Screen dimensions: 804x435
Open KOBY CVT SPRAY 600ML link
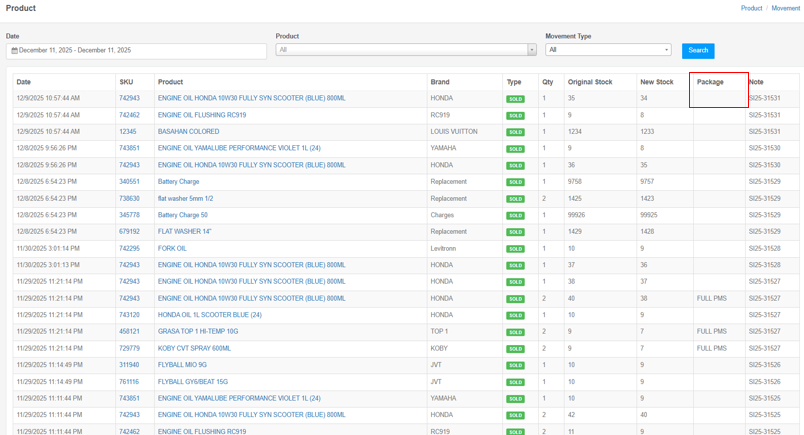coord(194,348)
